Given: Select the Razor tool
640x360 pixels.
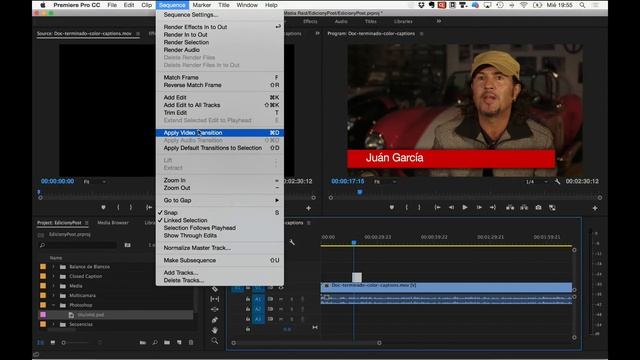Looking at the screenshot, I should [215, 289].
